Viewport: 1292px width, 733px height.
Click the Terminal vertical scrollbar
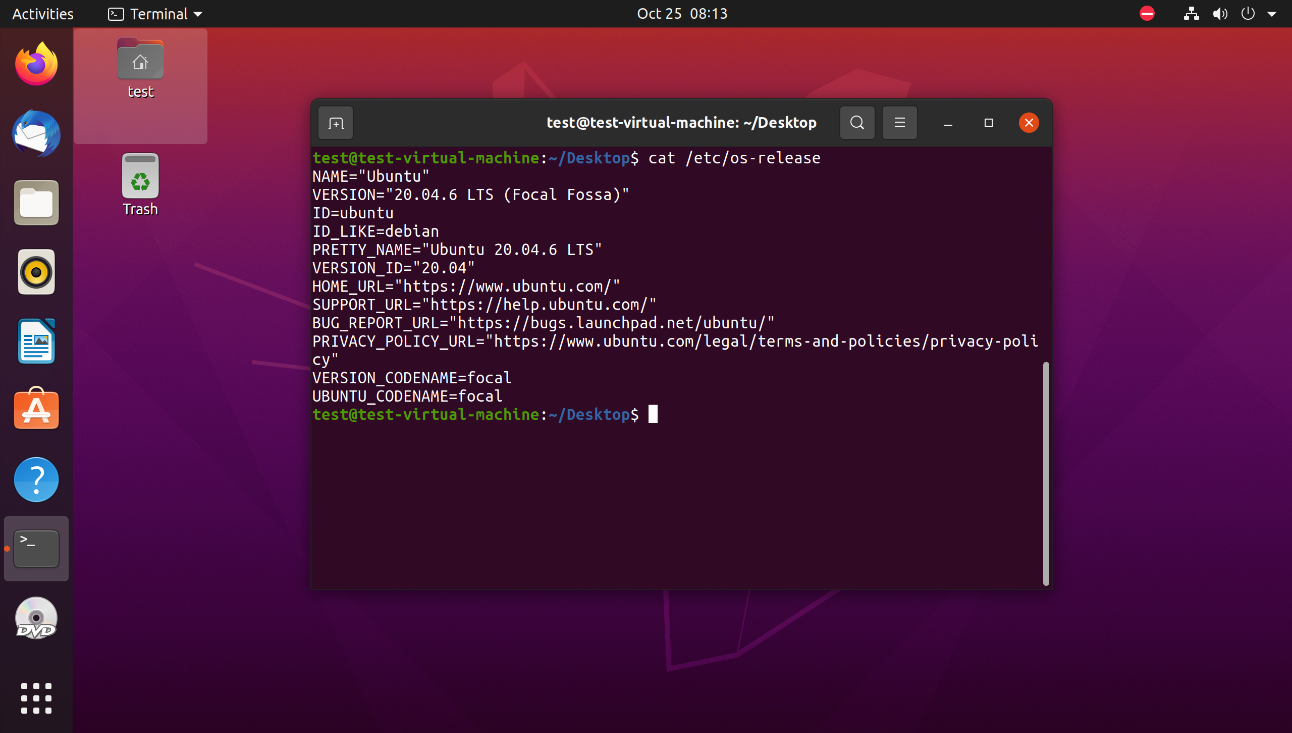pyautogui.click(x=1046, y=473)
